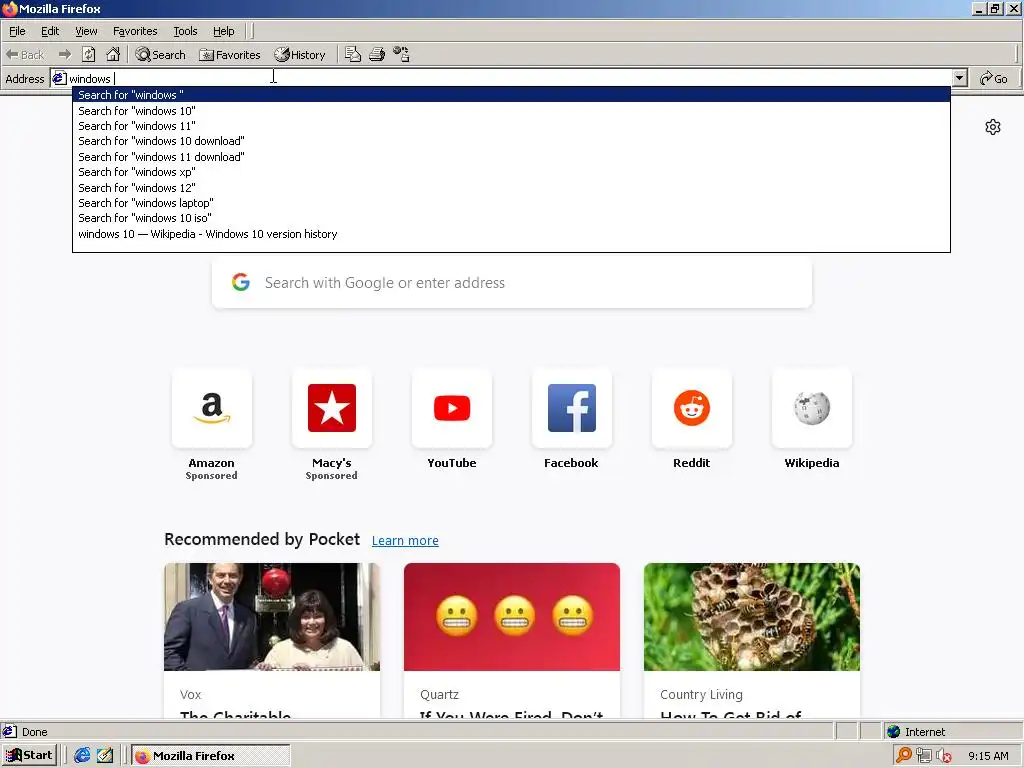This screenshot has width=1024, height=768.
Task: Expand the address bar dropdown arrow
Action: pos(959,78)
